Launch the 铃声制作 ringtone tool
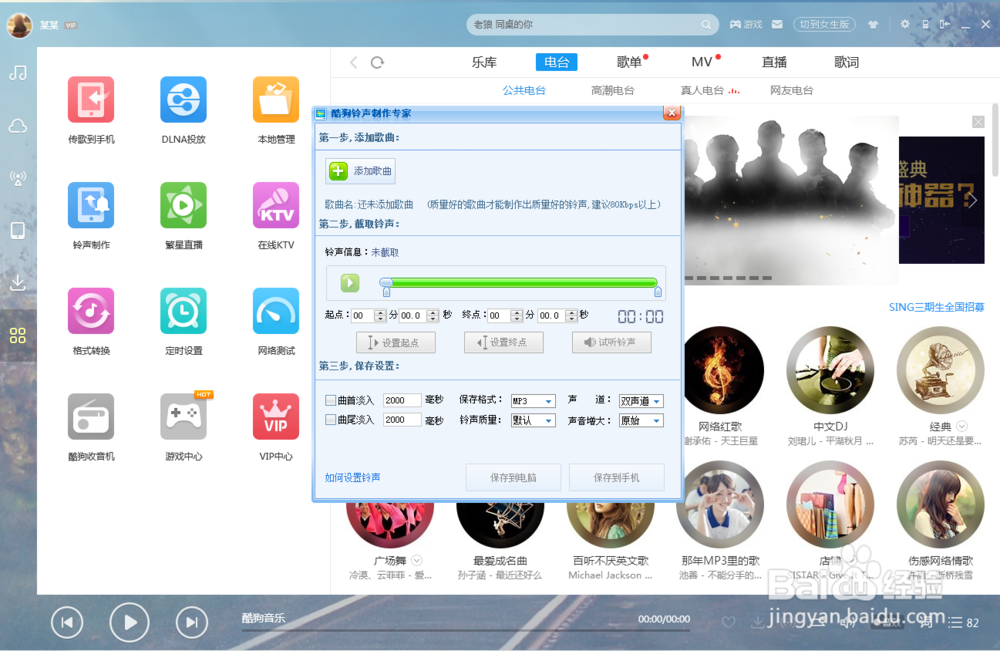This screenshot has height=651, width=1000. (x=91, y=205)
